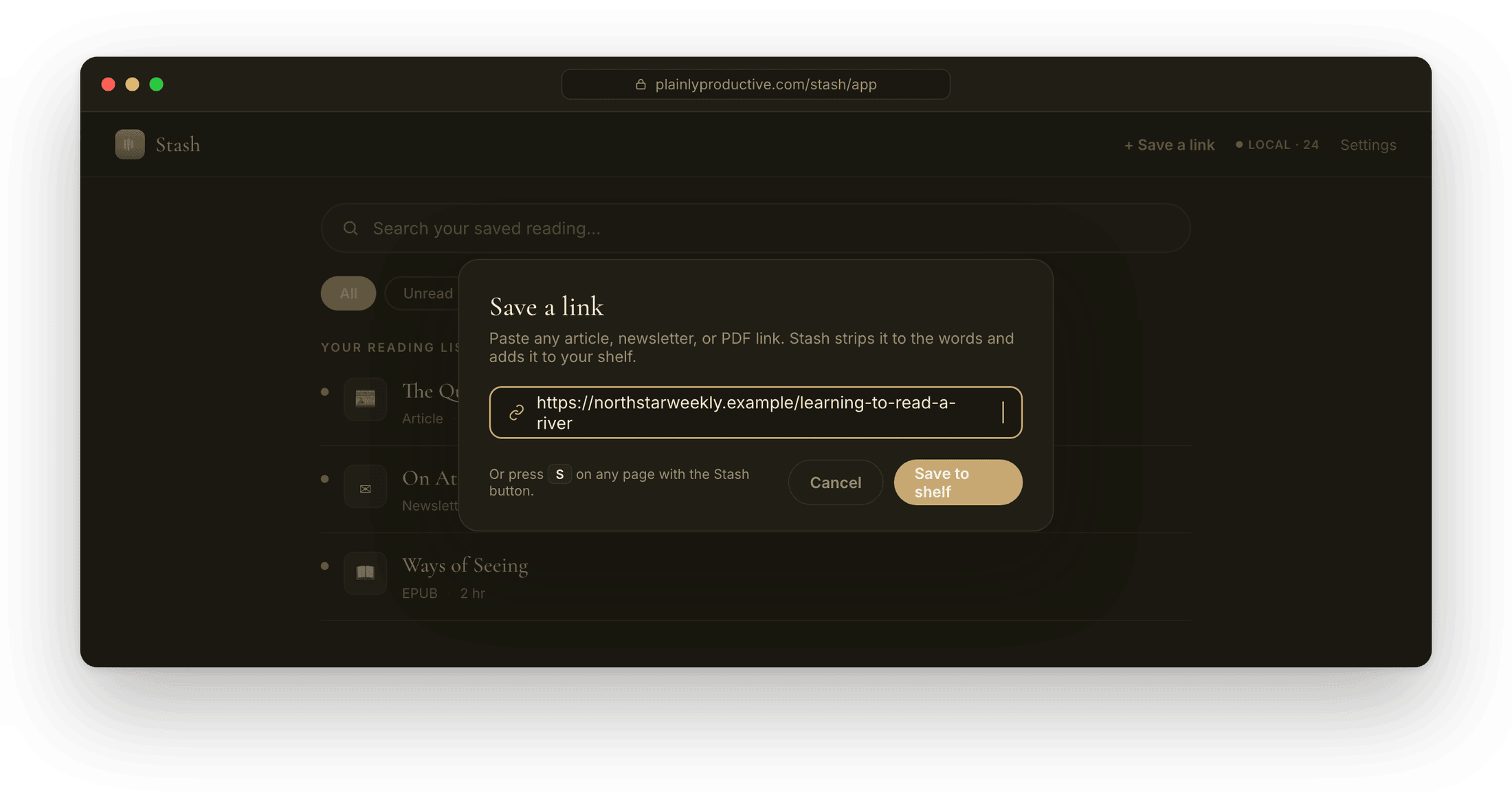Click the unread dot beside On At… item
The width and height of the screenshot is (1512, 802).
tap(325, 479)
